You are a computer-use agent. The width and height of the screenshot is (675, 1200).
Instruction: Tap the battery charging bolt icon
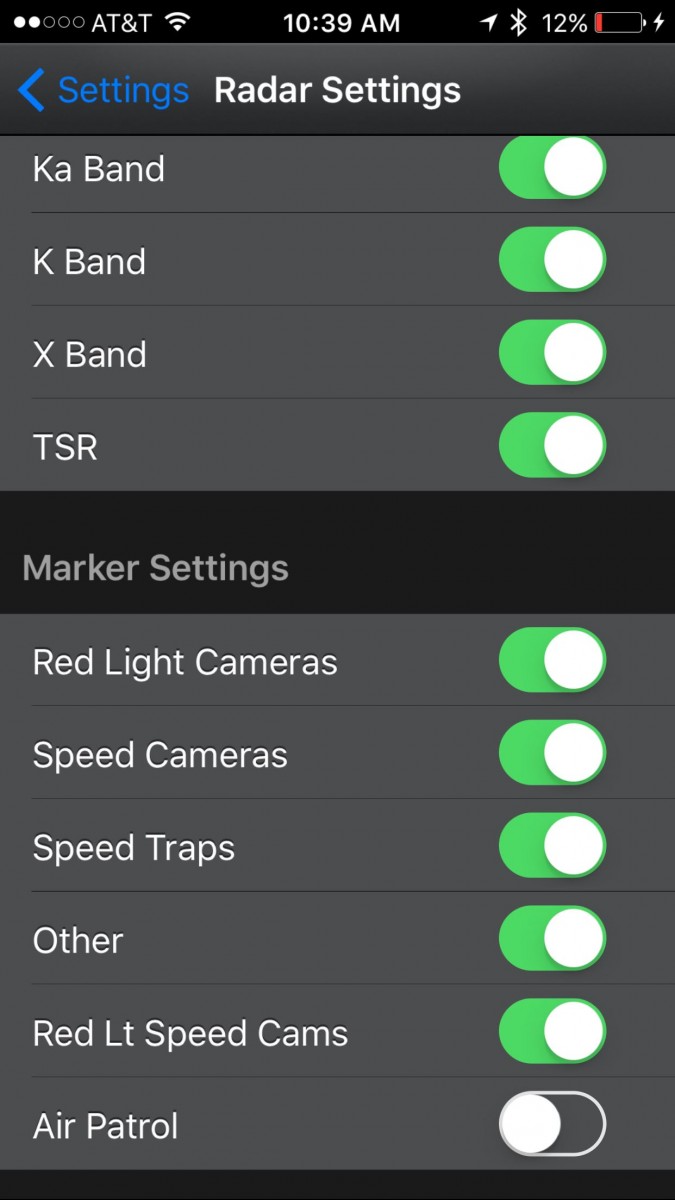click(659, 22)
